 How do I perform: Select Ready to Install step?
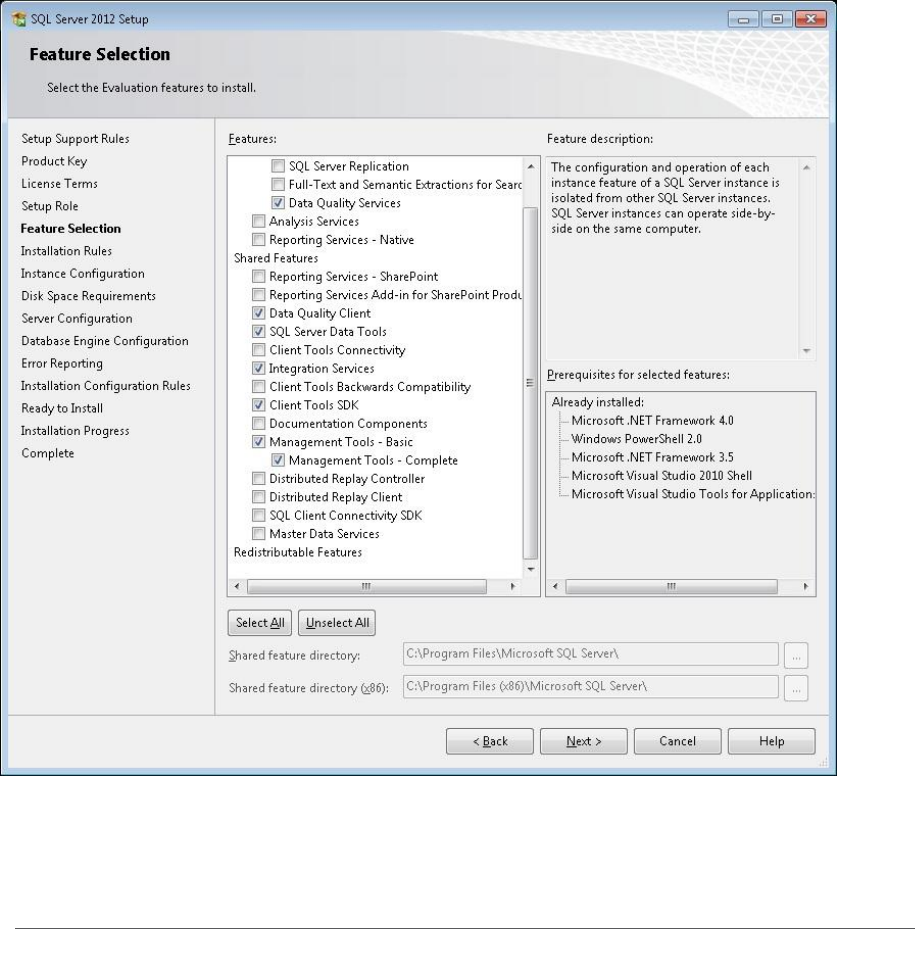(x=62, y=408)
